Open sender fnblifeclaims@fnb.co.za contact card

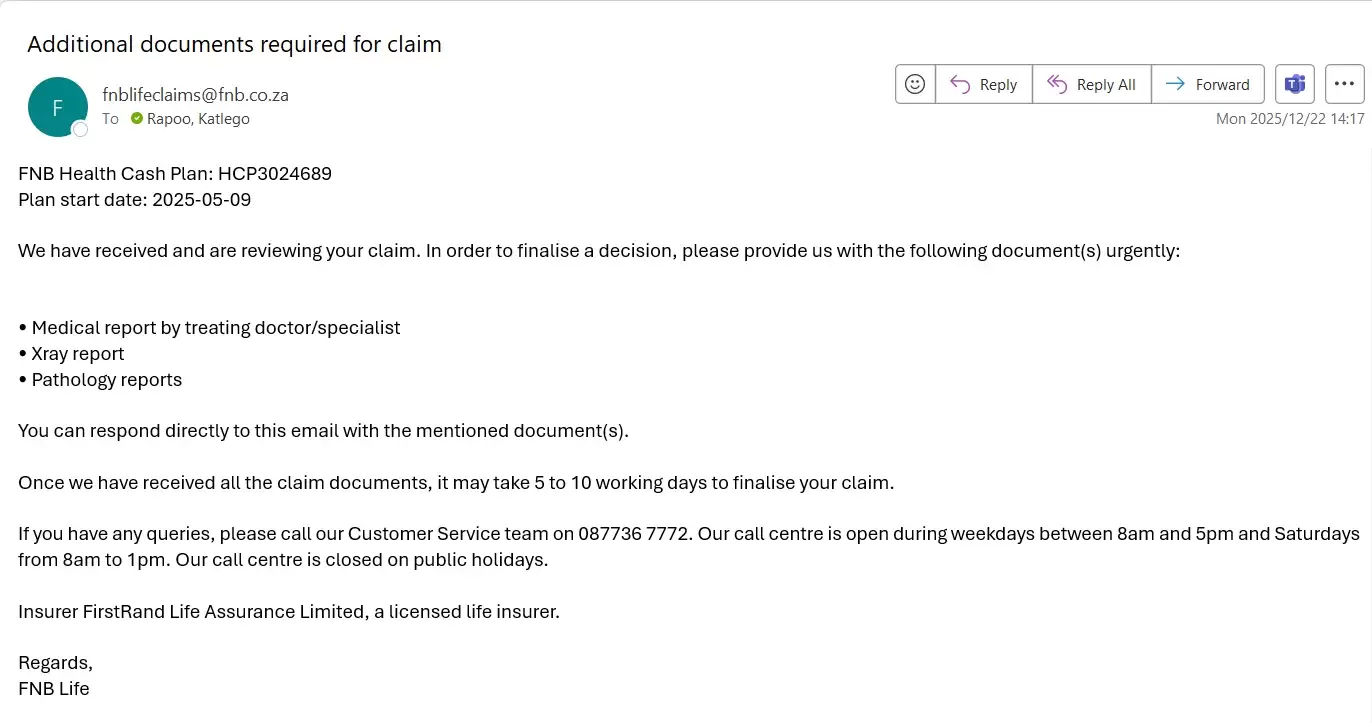[195, 95]
